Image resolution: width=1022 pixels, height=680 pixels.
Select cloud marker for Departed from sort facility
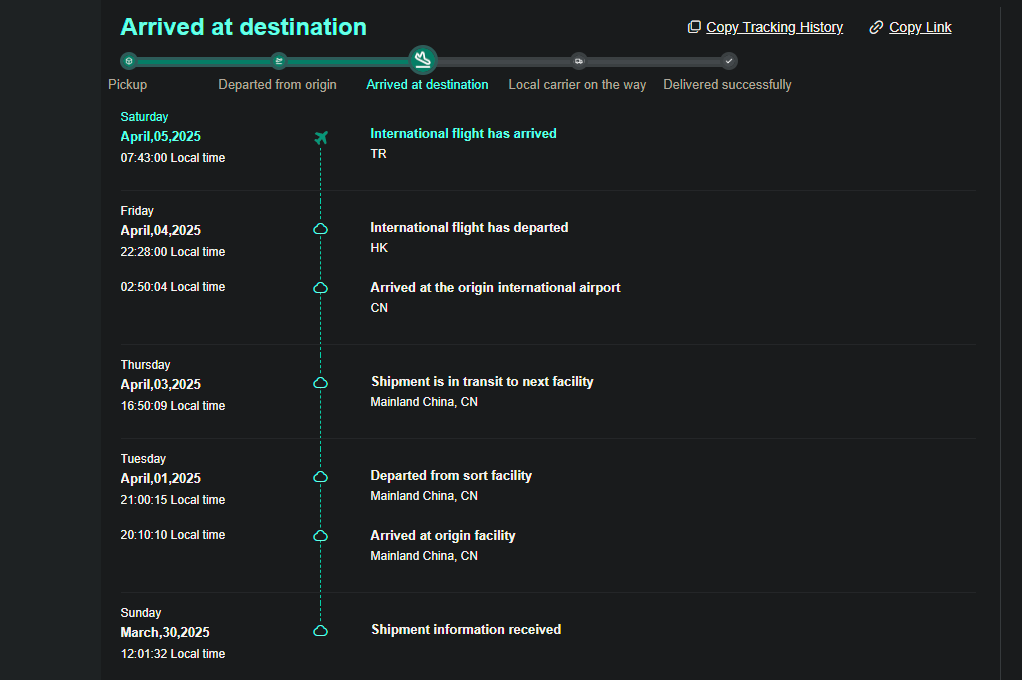(x=321, y=477)
